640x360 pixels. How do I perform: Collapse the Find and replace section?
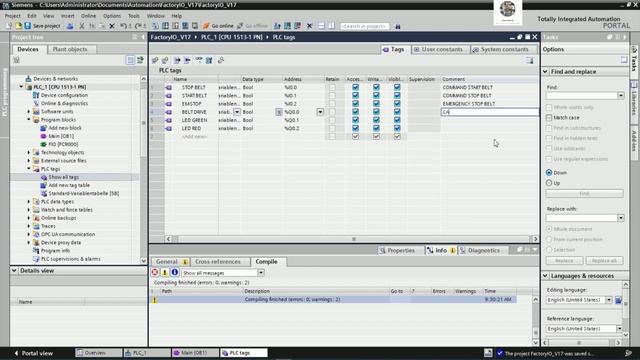pyautogui.click(x=545, y=72)
